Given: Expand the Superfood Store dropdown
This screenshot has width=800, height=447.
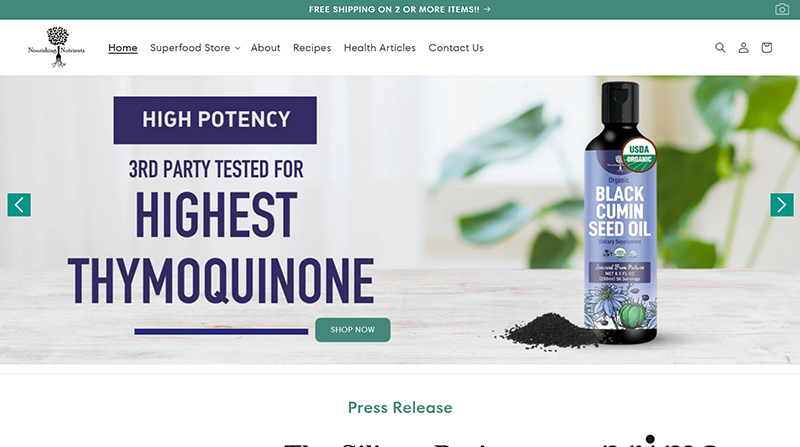Looking at the screenshot, I should click(195, 47).
